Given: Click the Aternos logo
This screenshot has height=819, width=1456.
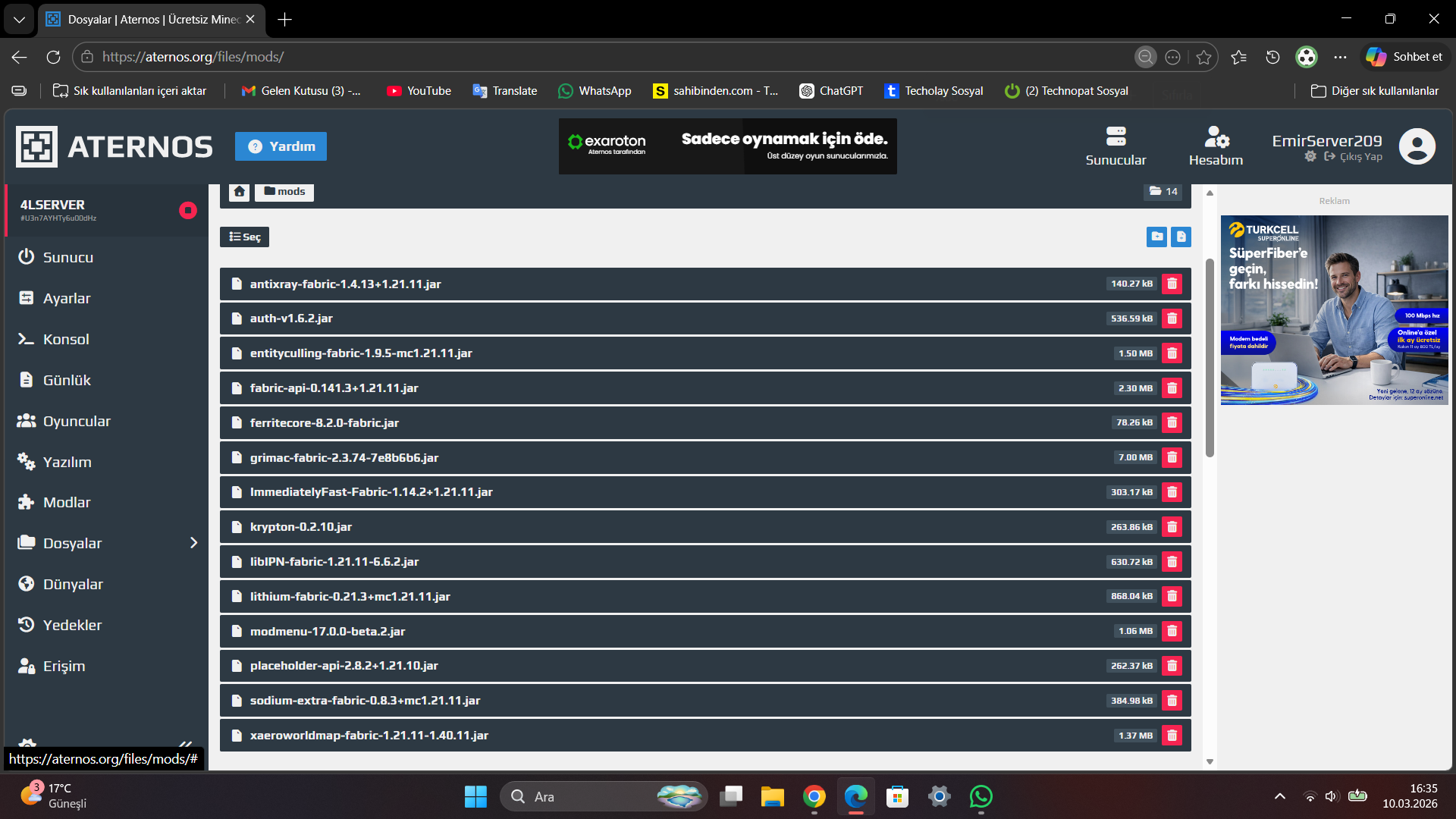Looking at the screenshot, I should pyautogui.click(x=115, y=146).
